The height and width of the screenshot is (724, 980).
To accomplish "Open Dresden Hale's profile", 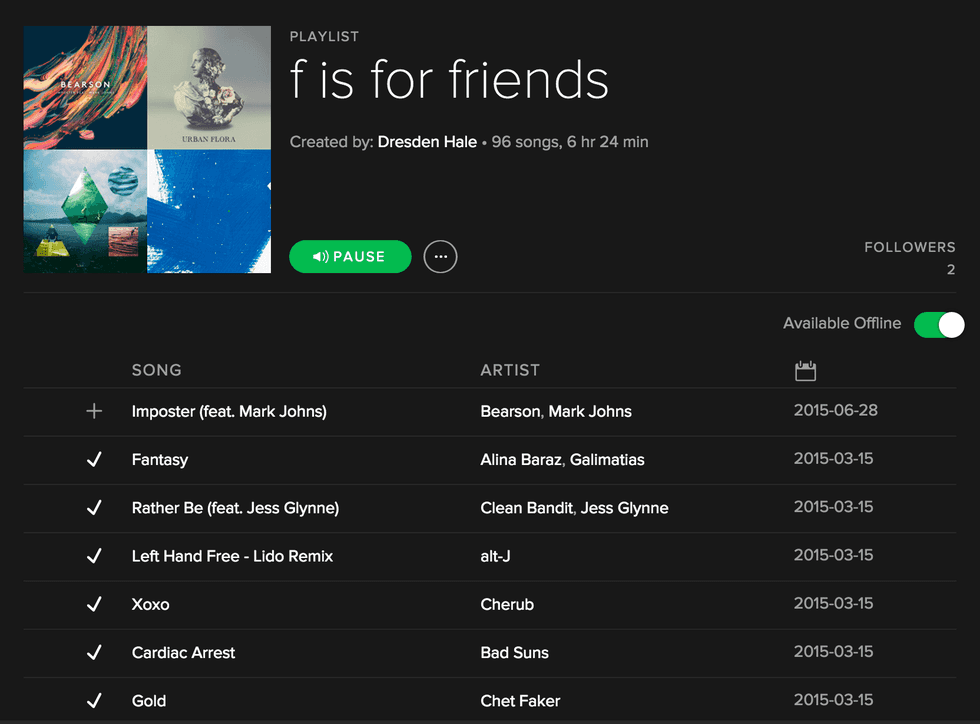I will pos(427,141).
